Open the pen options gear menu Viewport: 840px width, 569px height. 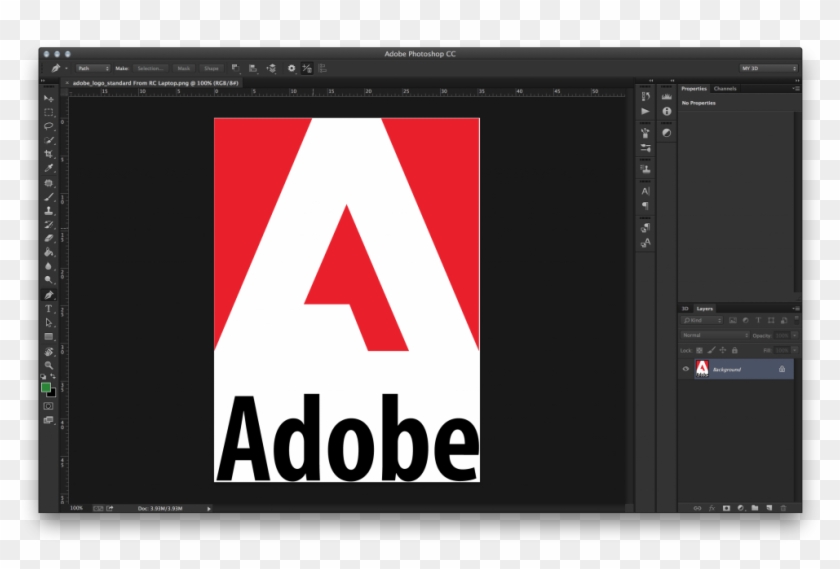(291, 69)
